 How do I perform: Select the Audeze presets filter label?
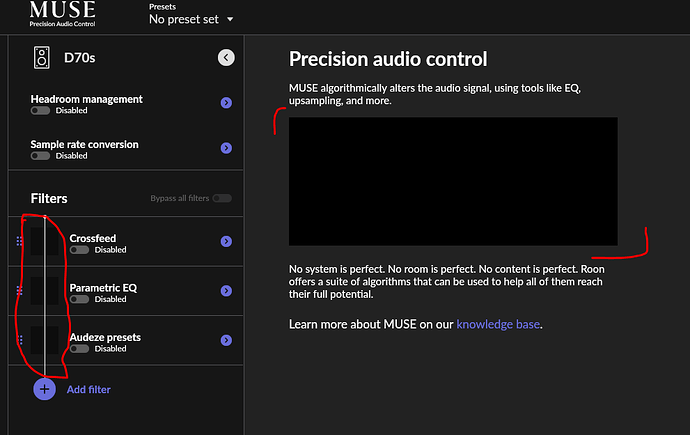(x=105, y=337)
